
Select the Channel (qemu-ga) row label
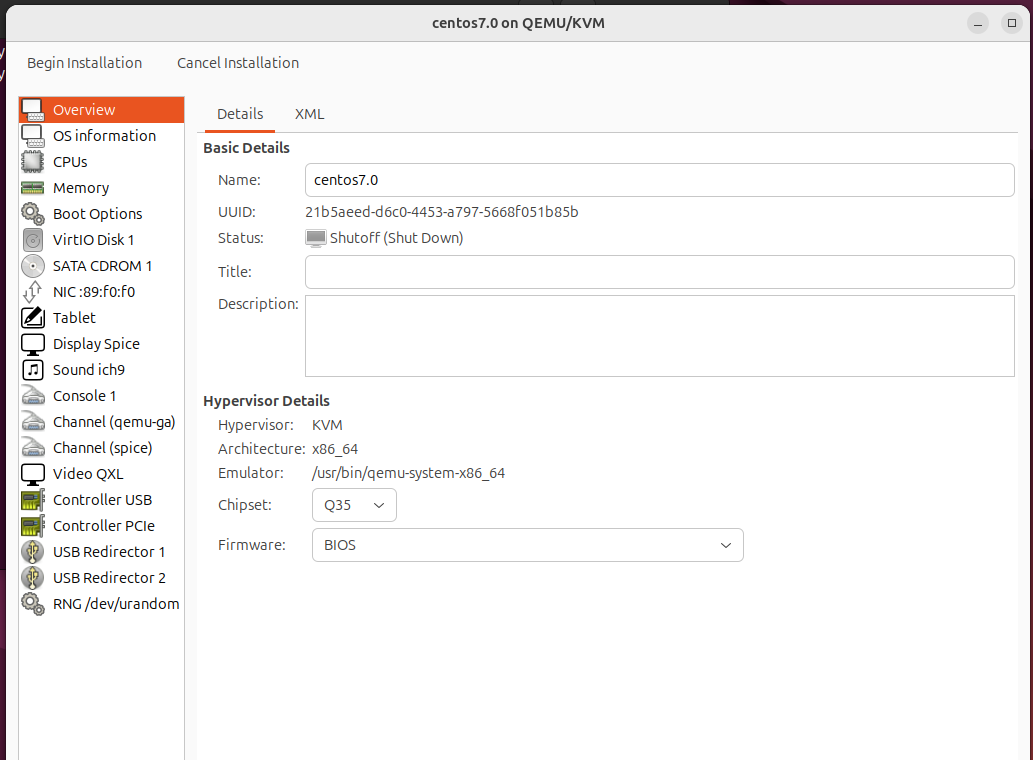(114, 422)
